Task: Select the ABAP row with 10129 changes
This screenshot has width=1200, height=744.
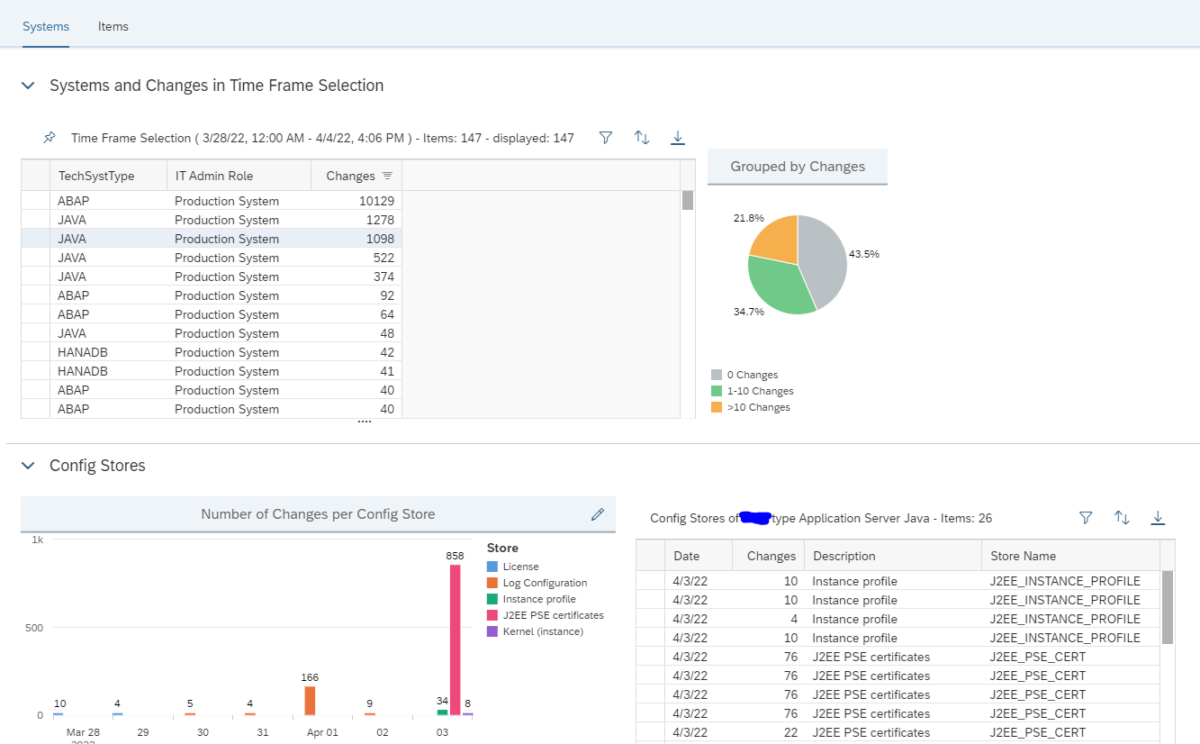Action: [x=200, y=200]
